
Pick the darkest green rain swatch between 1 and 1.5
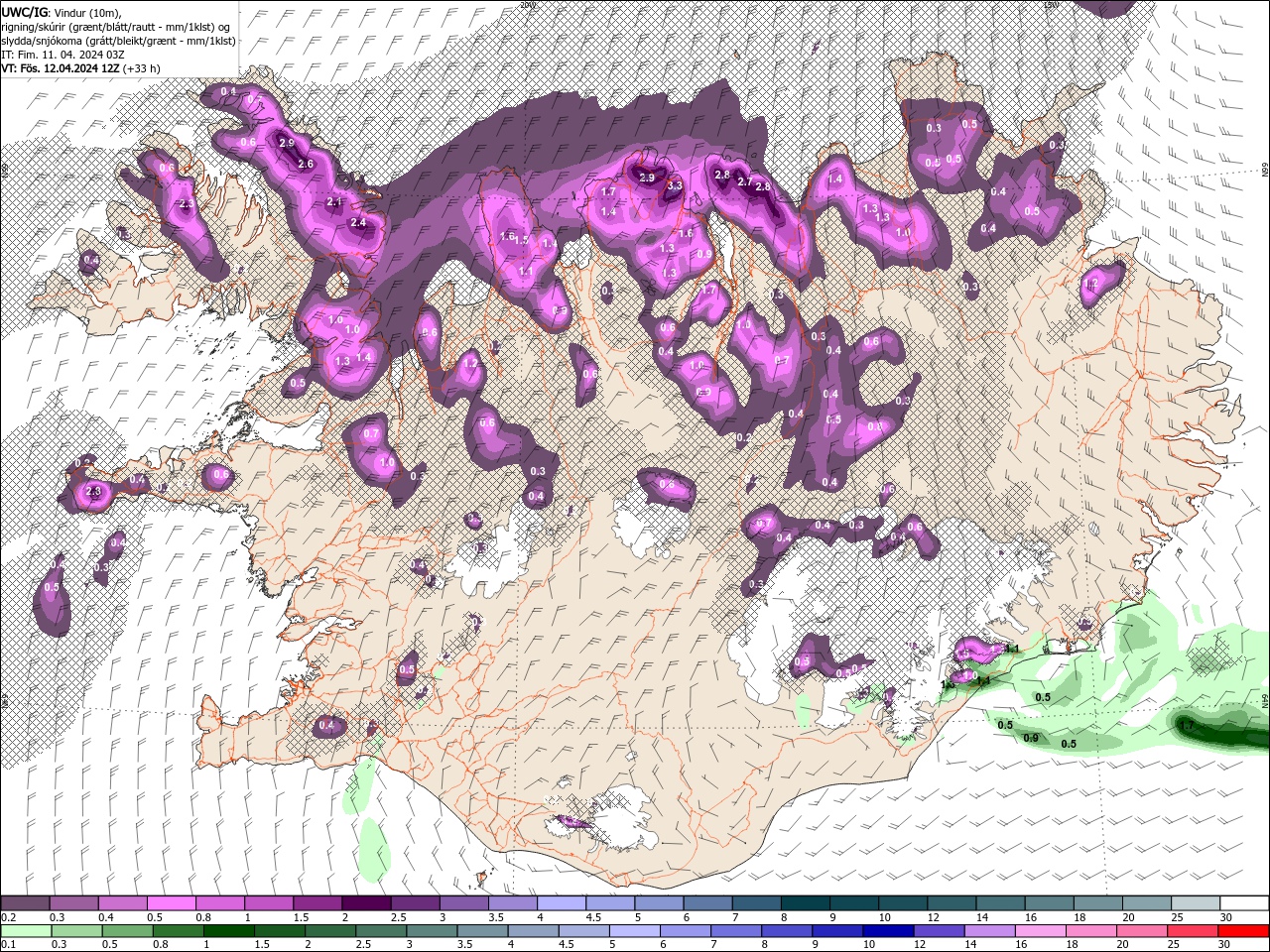[229, 930]
